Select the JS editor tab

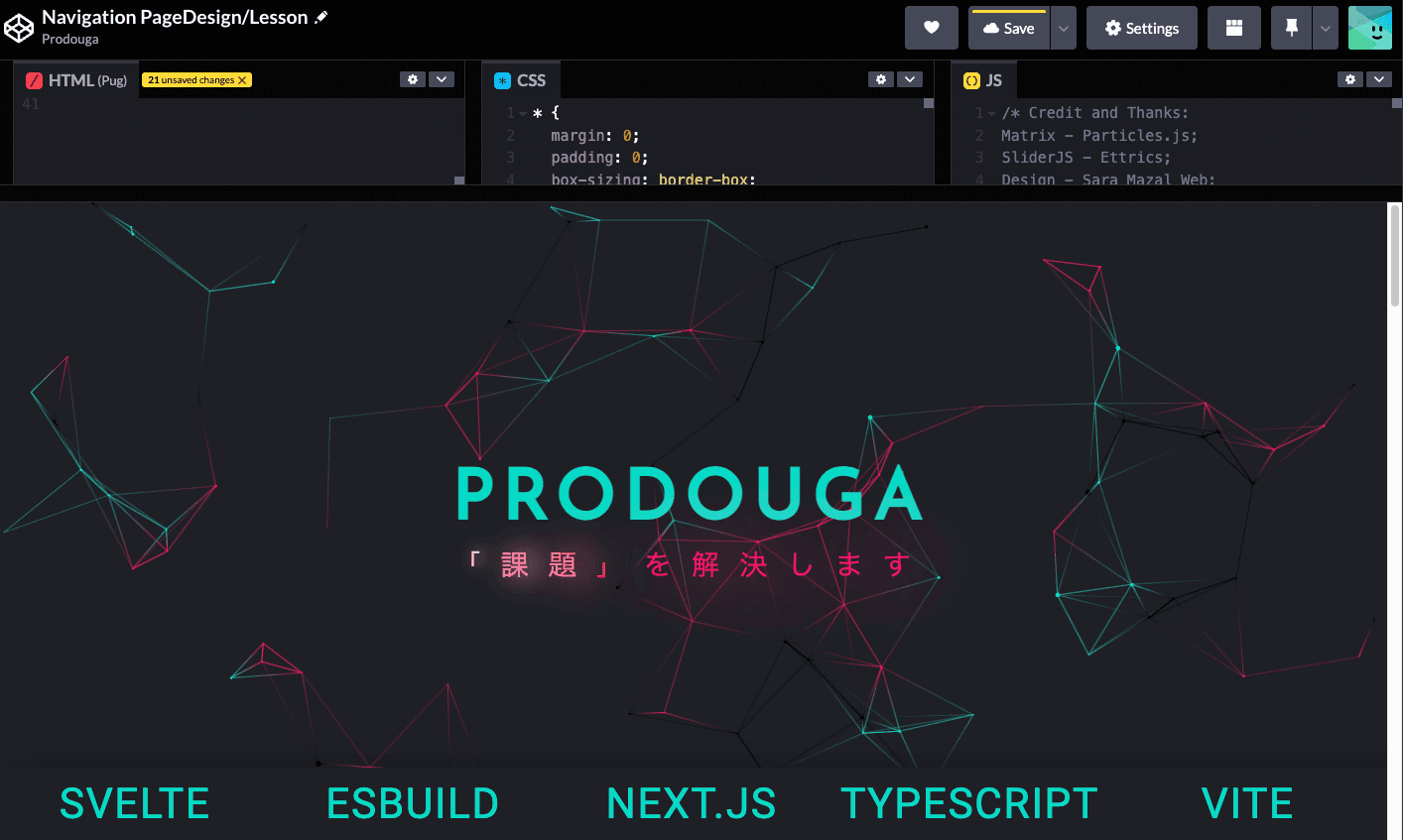983,80
